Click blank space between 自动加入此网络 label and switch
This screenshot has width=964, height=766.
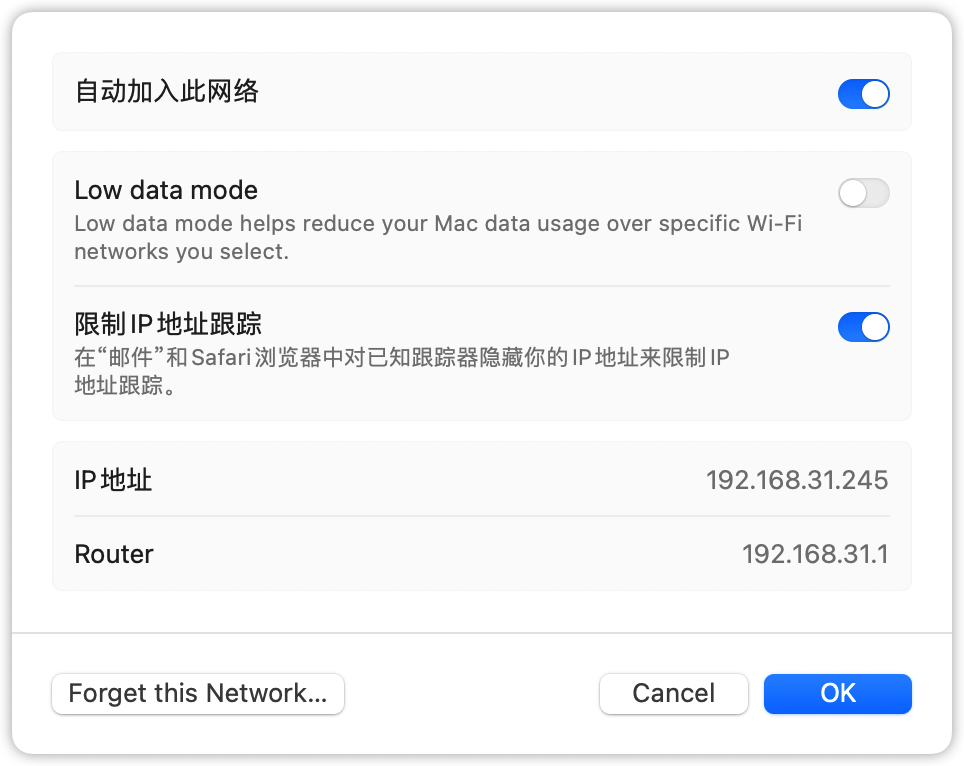click(x=548, y=93)
